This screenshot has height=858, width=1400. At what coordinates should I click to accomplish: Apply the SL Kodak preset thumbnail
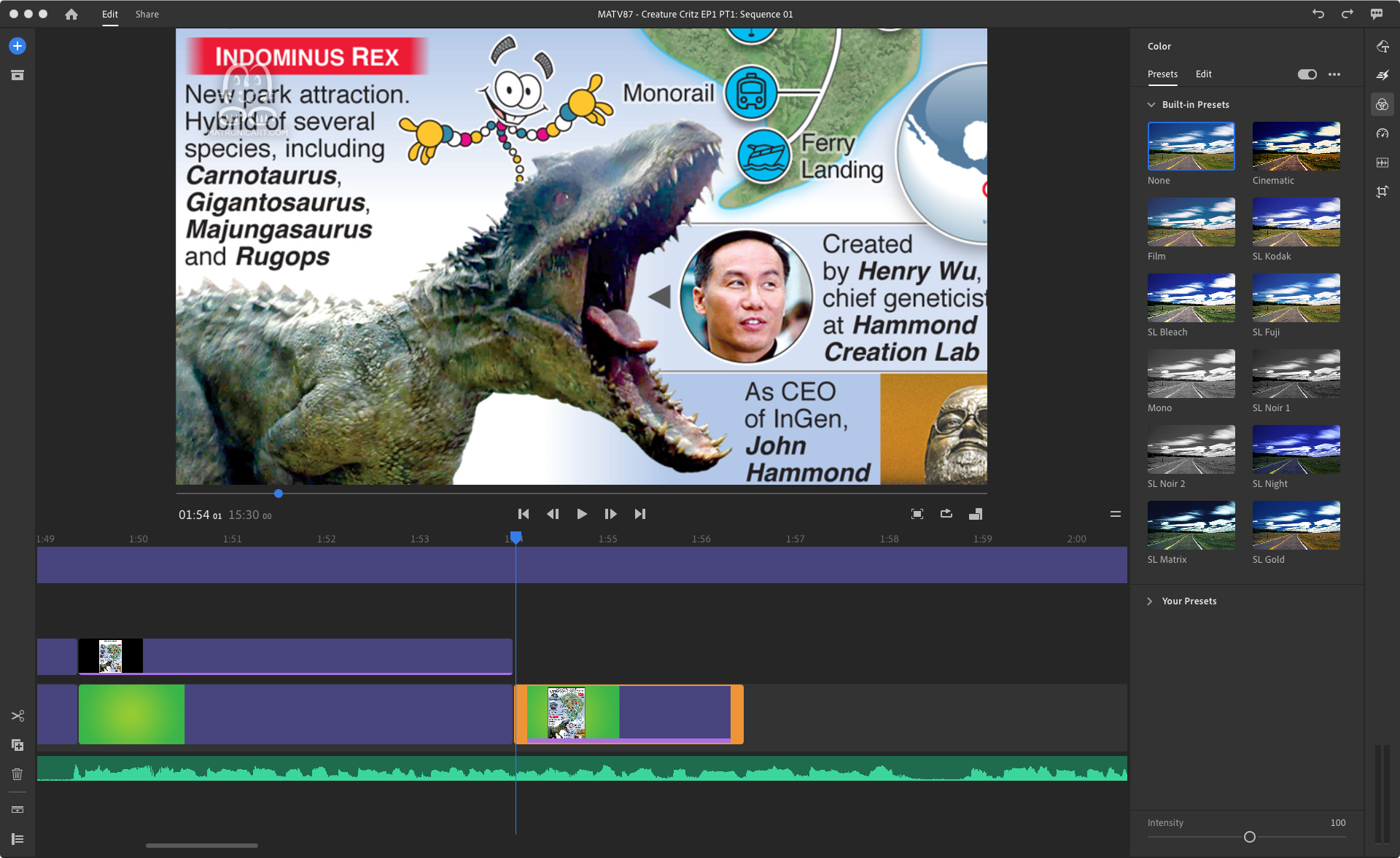tap(1296, 222)
